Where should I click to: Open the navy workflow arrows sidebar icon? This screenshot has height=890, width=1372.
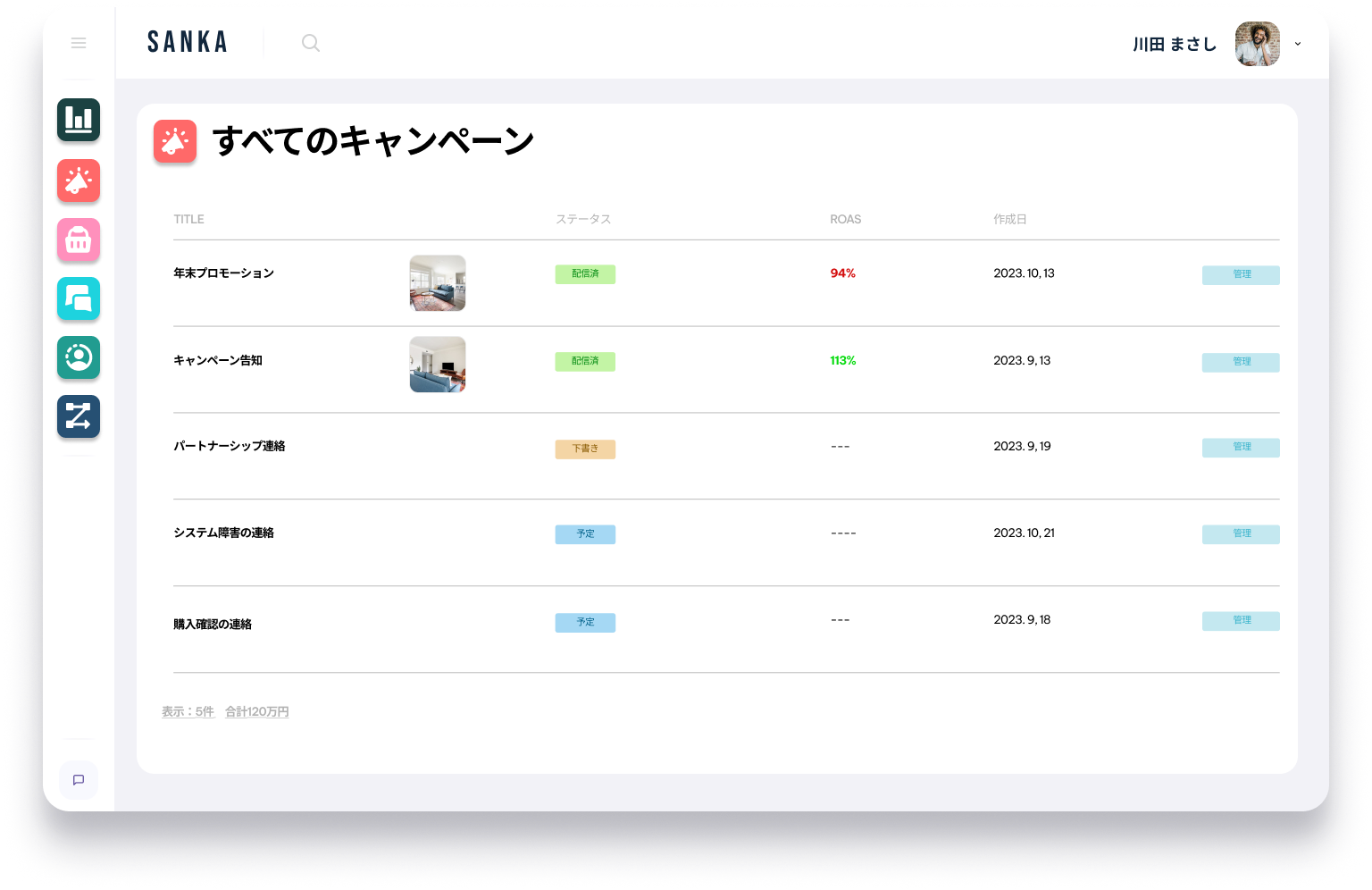(79, 416)
